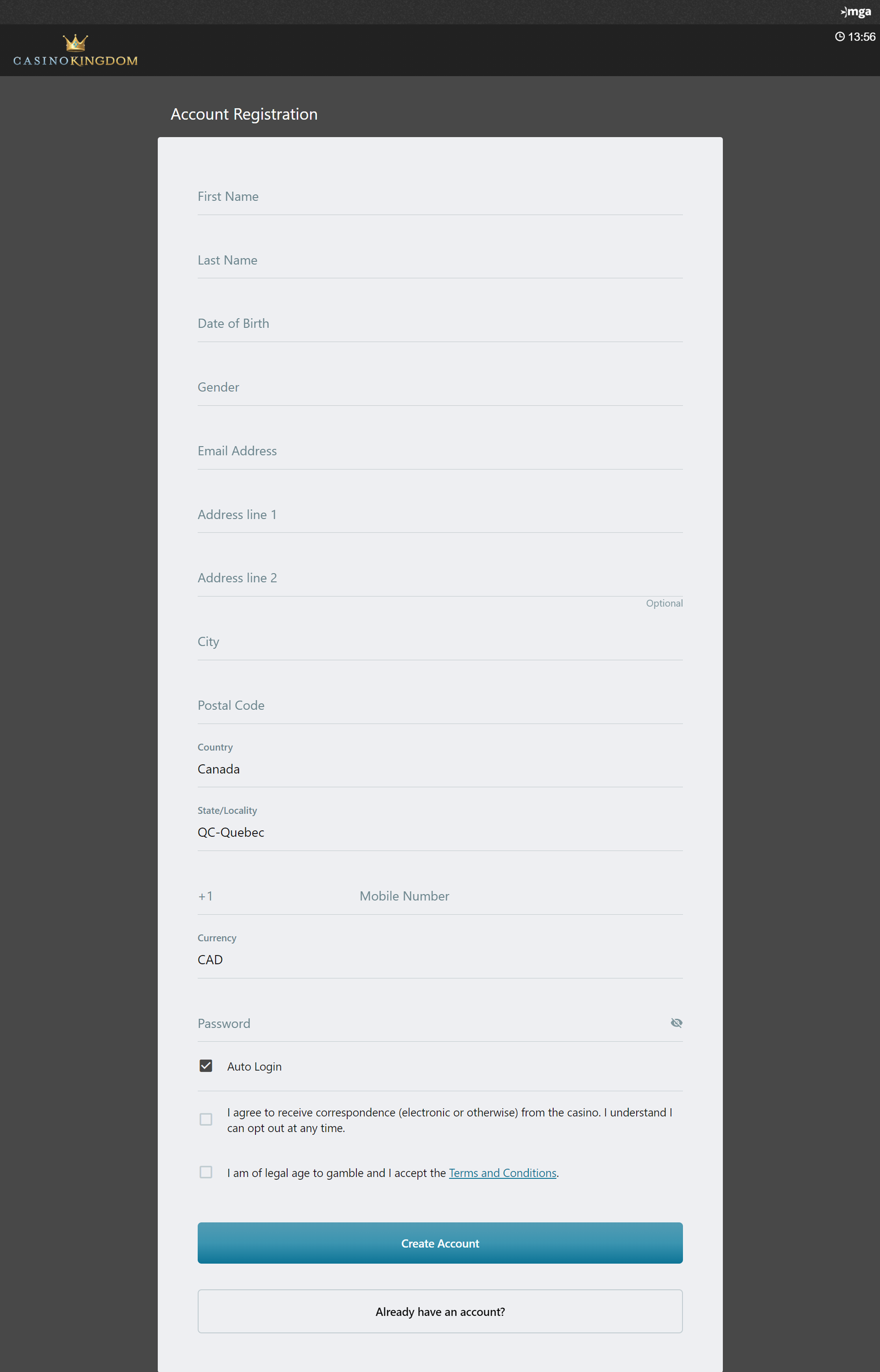This screenshot has width=880, height=1372.
Task: Click the MGA logo icon
Action: tap(855, 12)
